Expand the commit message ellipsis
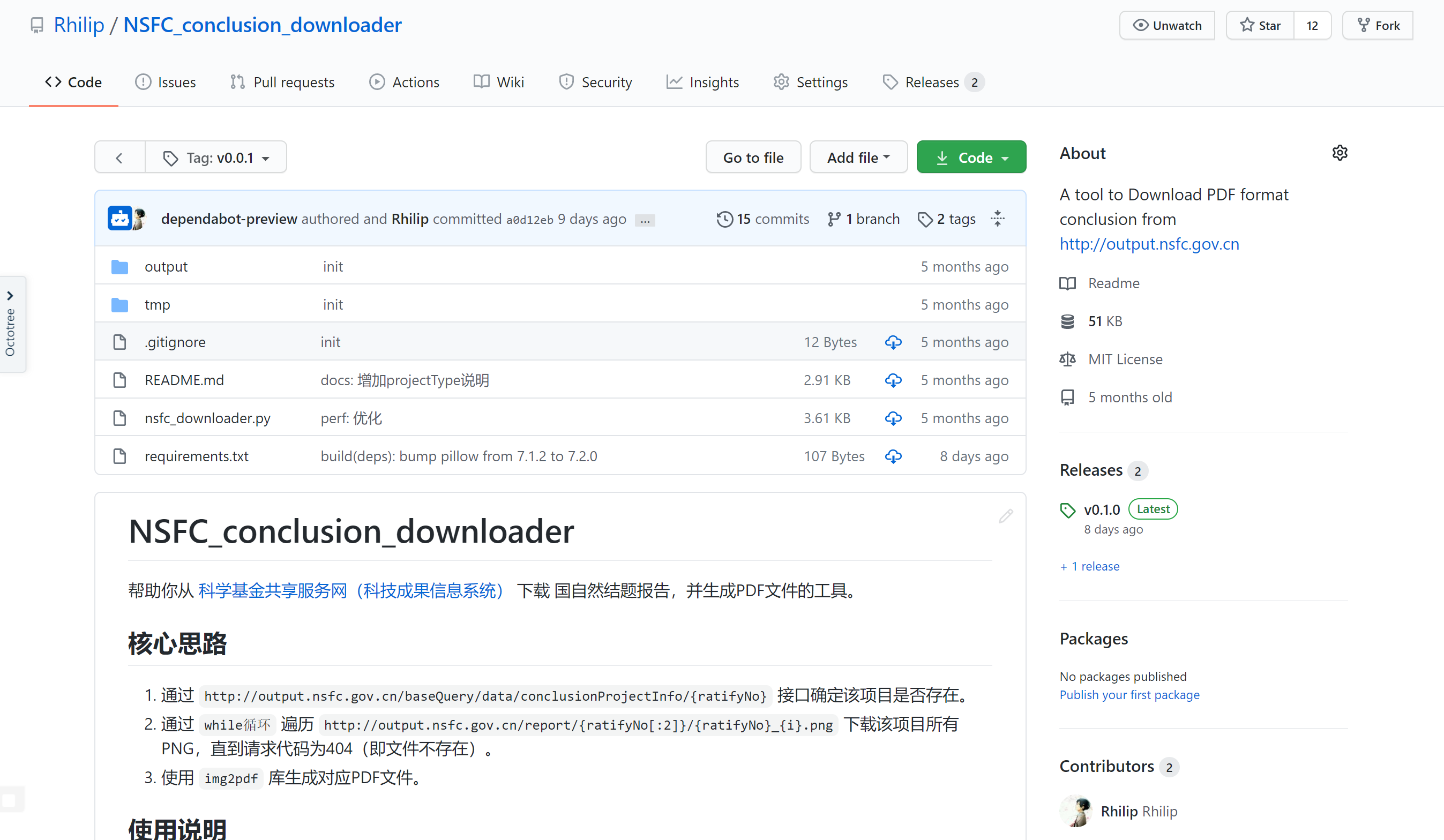Image resolution: width=1444 pixels, height=840 pixels. 645,221
